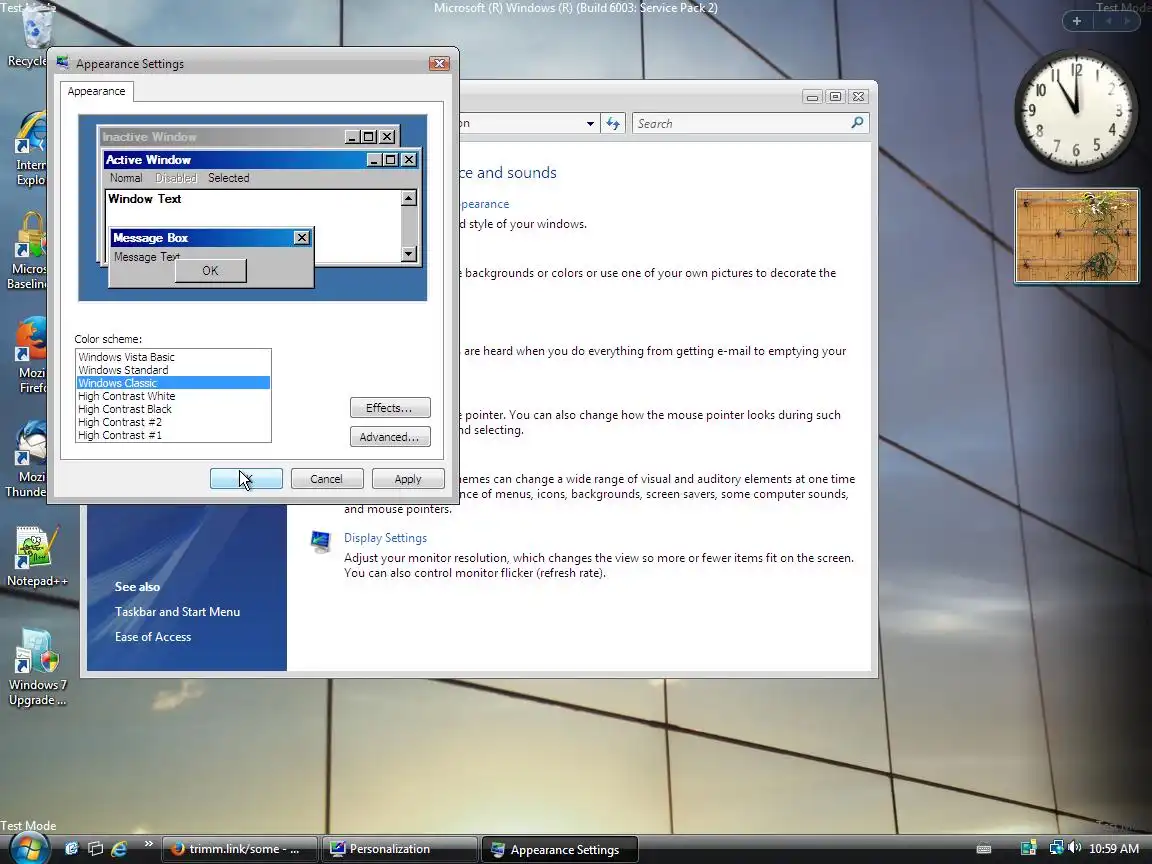Click the OK button in preview Message Box

(x=210, y=270)
